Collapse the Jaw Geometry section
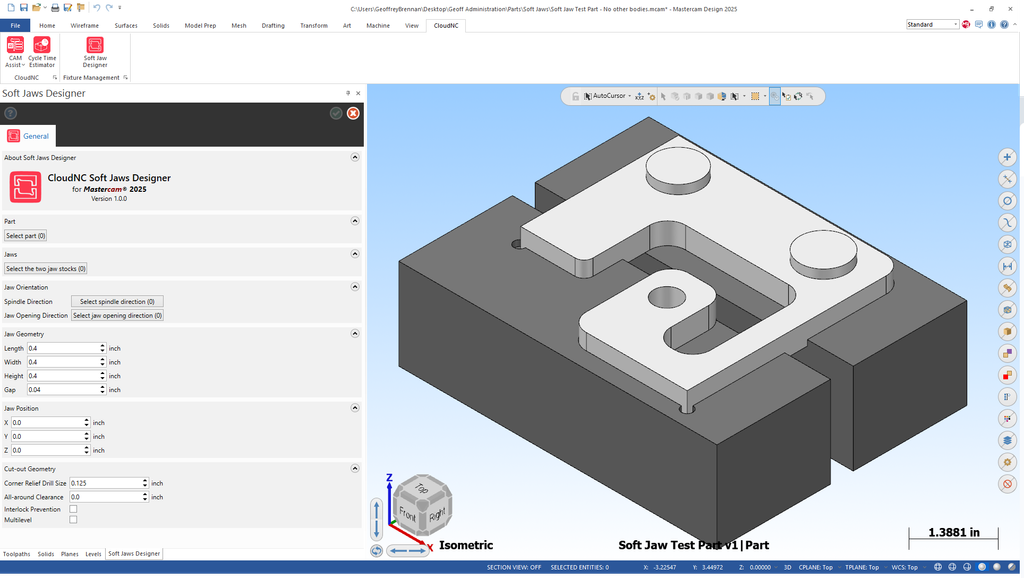Viewport: 1024px width, 578px height. (x=355, y=333)
